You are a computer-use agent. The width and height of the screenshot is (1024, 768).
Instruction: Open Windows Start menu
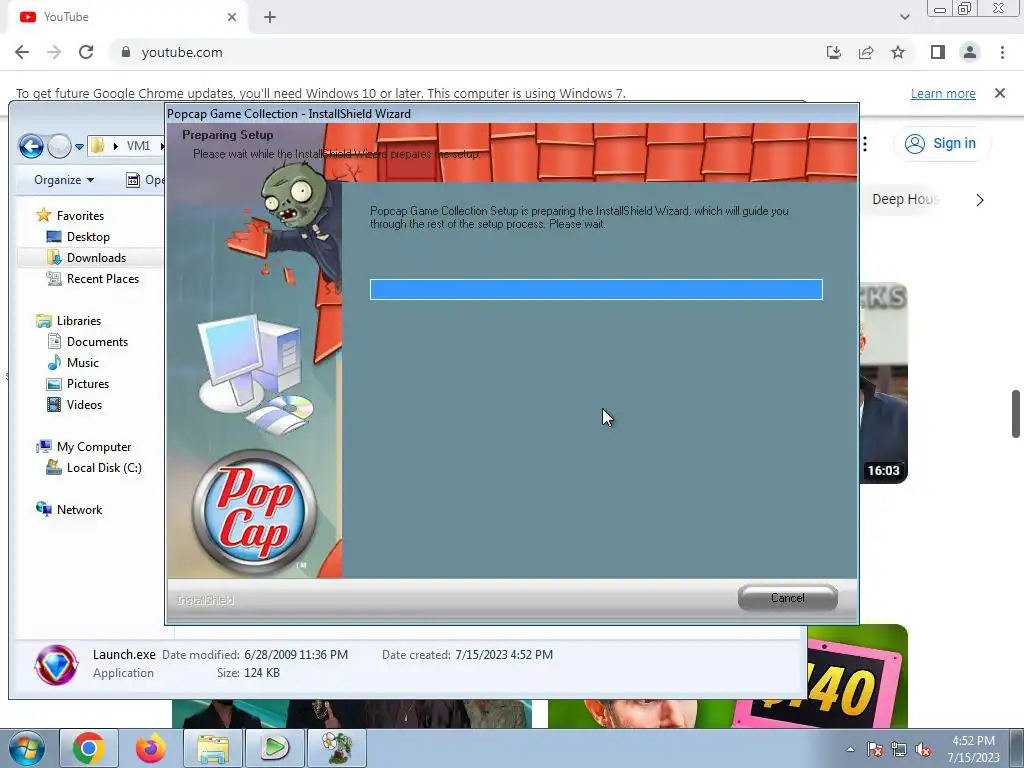(26, 748)
